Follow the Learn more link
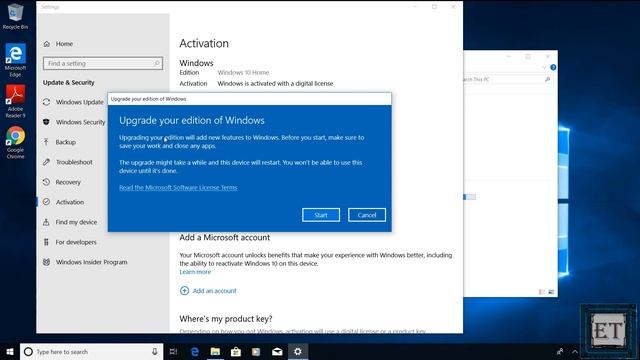 point(195,272)
